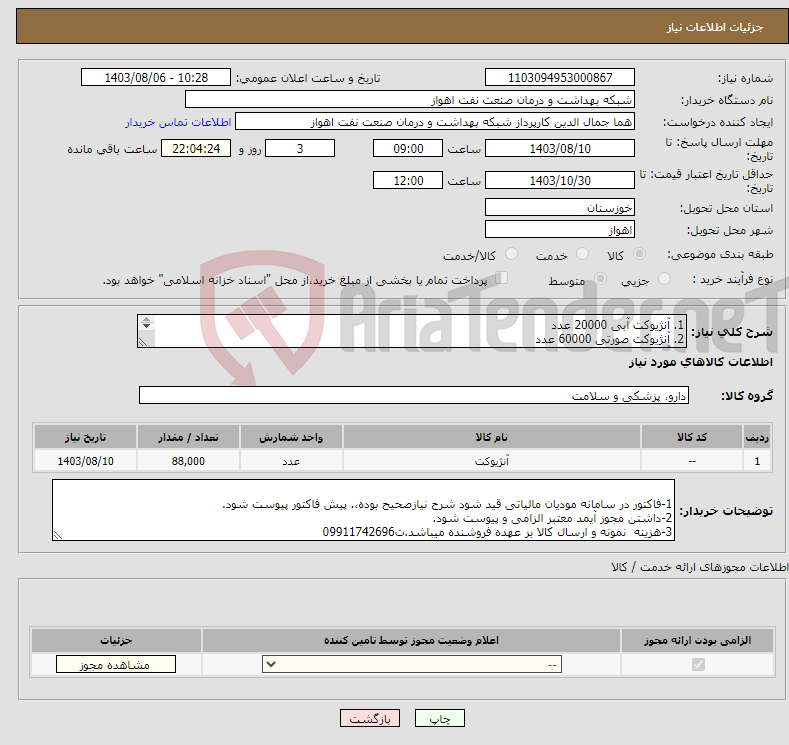789x745 pixels.
Task: Select the جزیی purchase type radio
Action: click(664, 278)
